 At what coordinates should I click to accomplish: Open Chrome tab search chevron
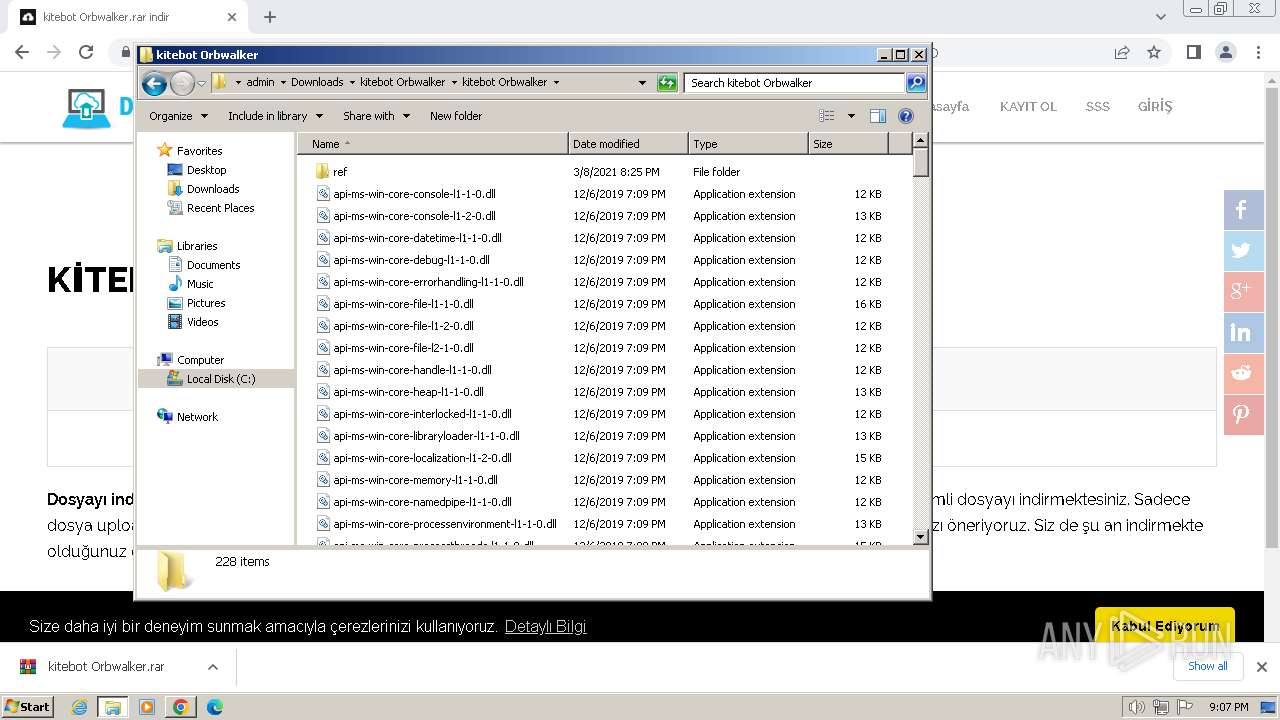(1160, 17)
